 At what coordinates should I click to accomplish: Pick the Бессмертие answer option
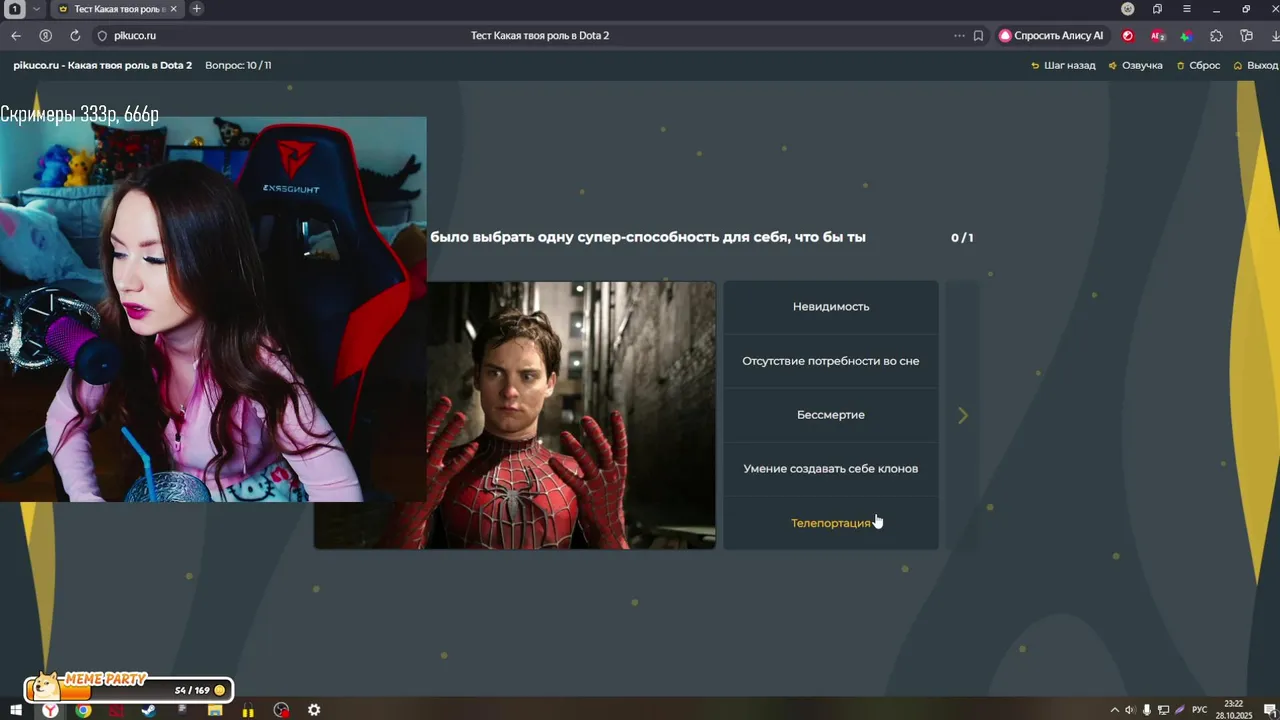pos(831,415)
